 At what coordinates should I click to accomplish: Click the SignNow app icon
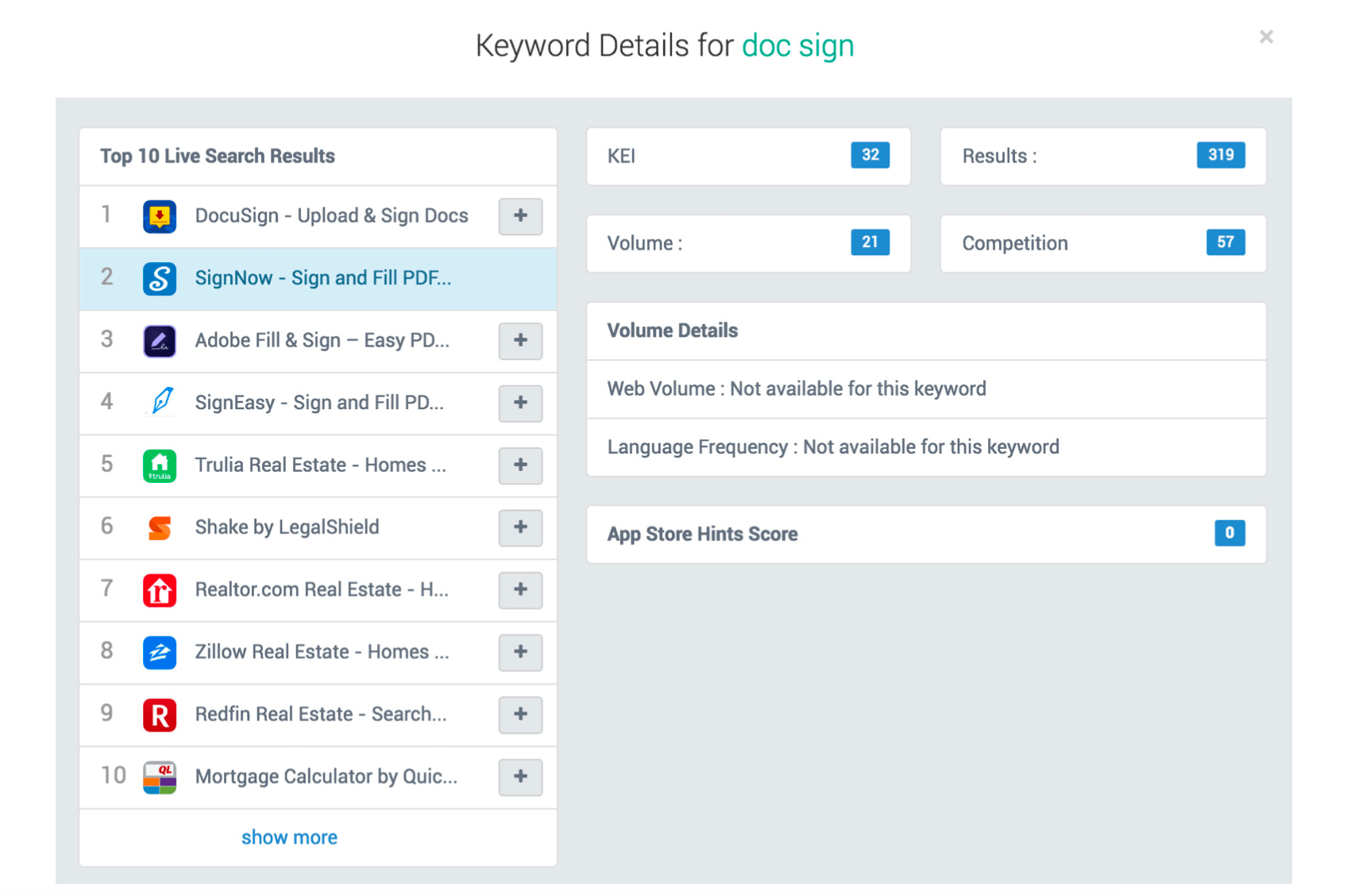(x=160, y=279)
